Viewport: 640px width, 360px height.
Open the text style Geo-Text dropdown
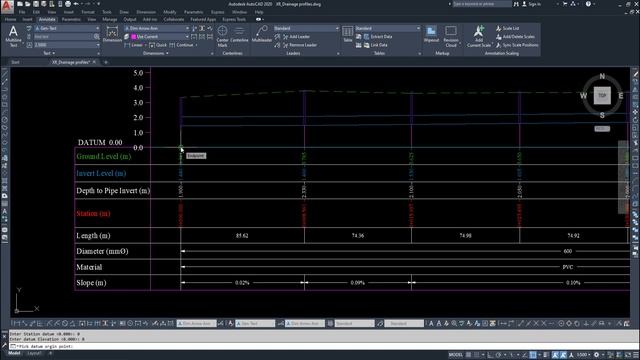click(67, 29)
